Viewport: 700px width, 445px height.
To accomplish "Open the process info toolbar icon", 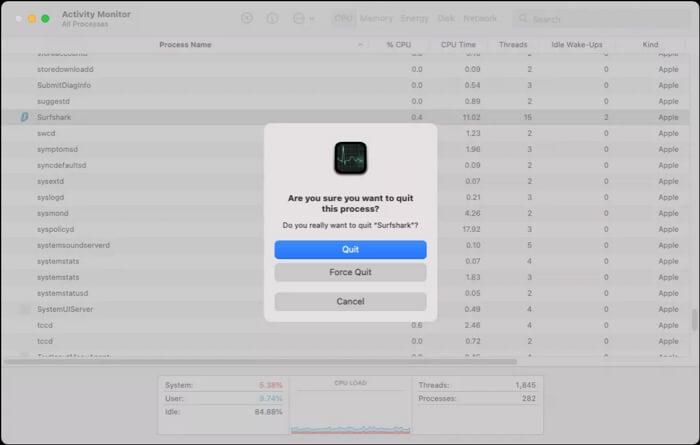I will pos(272,18).
